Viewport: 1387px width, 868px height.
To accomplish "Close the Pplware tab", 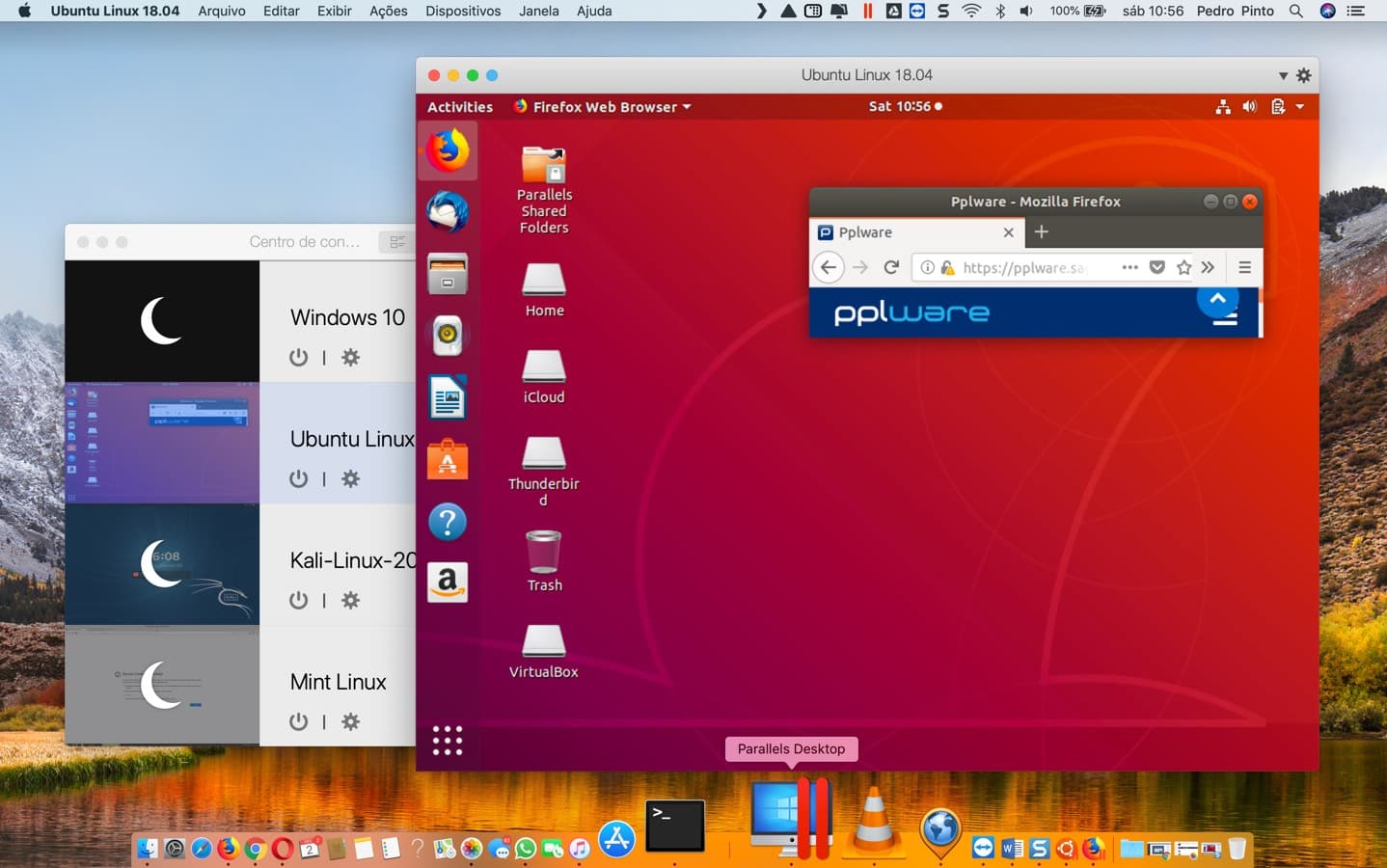I will tap(1008, 232).
